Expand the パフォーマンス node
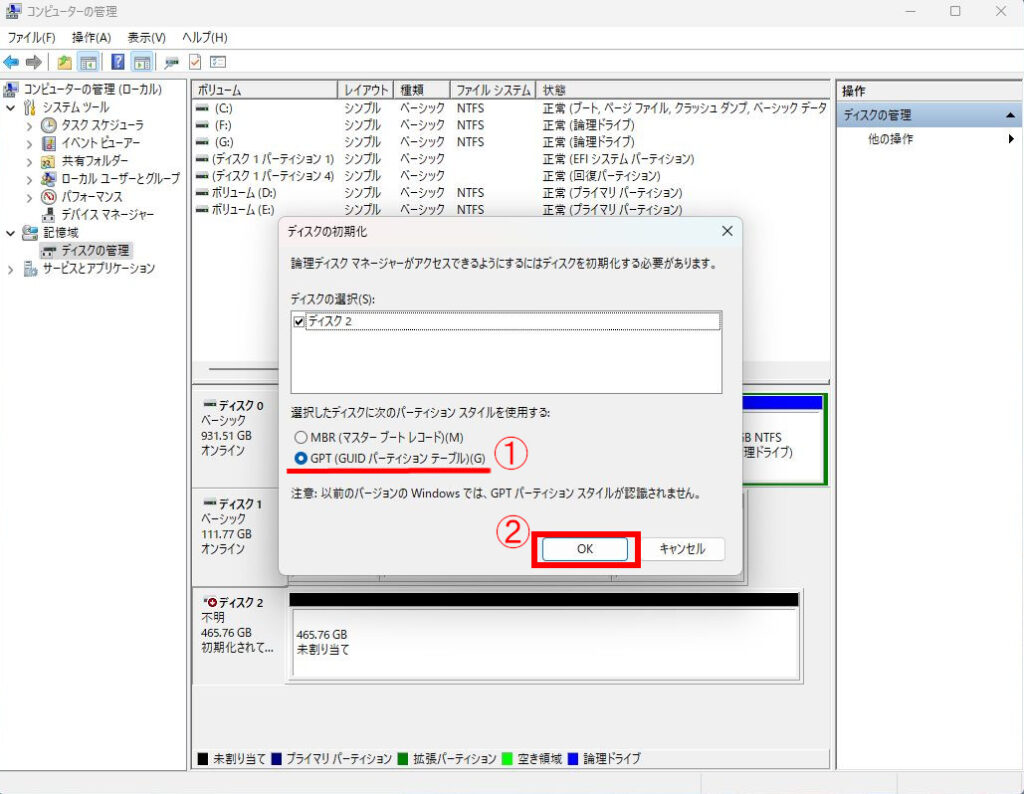 (x=29, y=197)
